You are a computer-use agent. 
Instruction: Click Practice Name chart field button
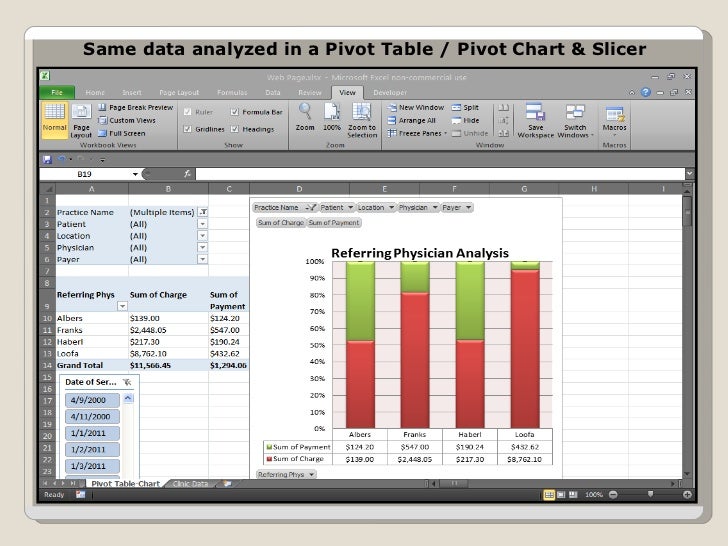[x=285, y=208]
